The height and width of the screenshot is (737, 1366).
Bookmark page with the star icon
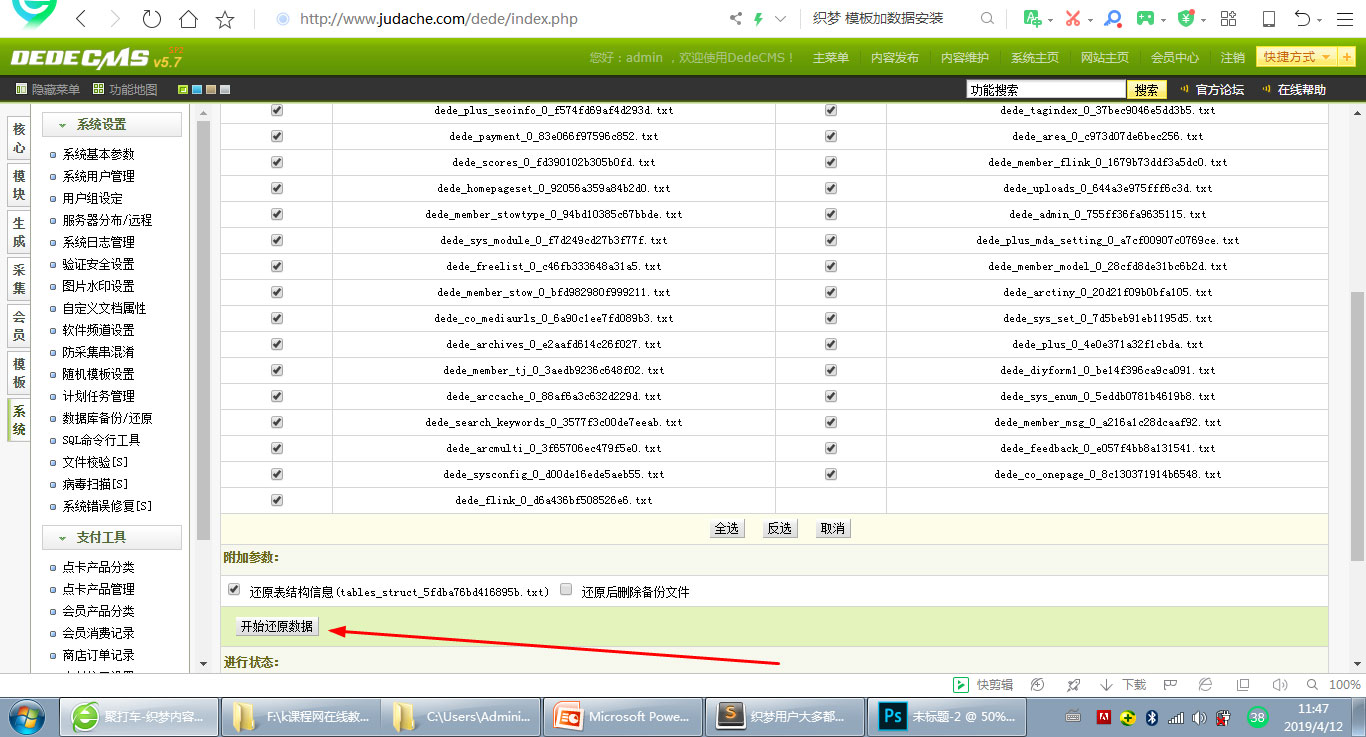click(225, 19)
